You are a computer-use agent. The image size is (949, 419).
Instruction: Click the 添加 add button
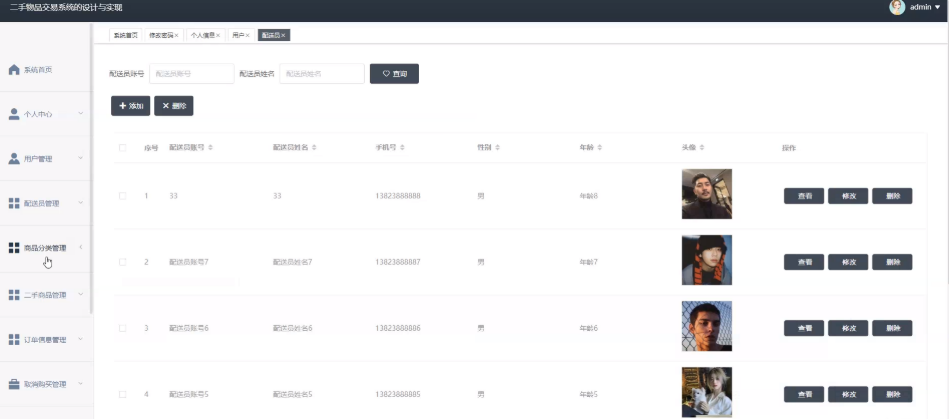point(131,106)
